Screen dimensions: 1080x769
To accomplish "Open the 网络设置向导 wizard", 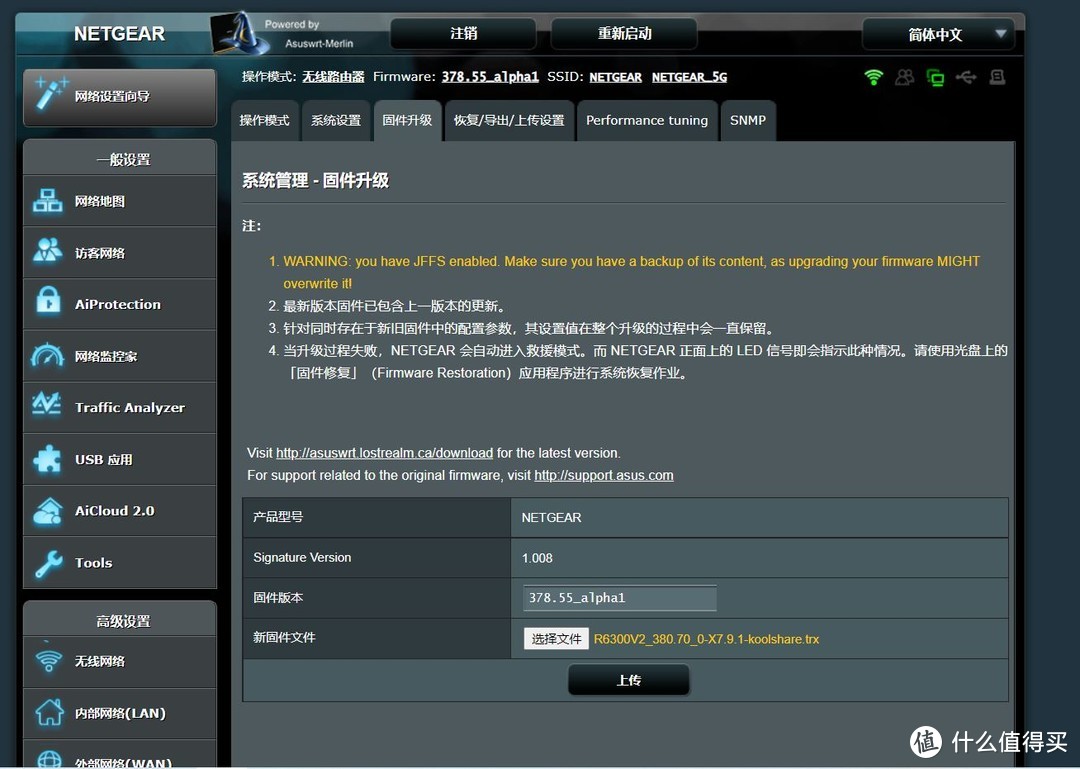I will tap(120, 96).
